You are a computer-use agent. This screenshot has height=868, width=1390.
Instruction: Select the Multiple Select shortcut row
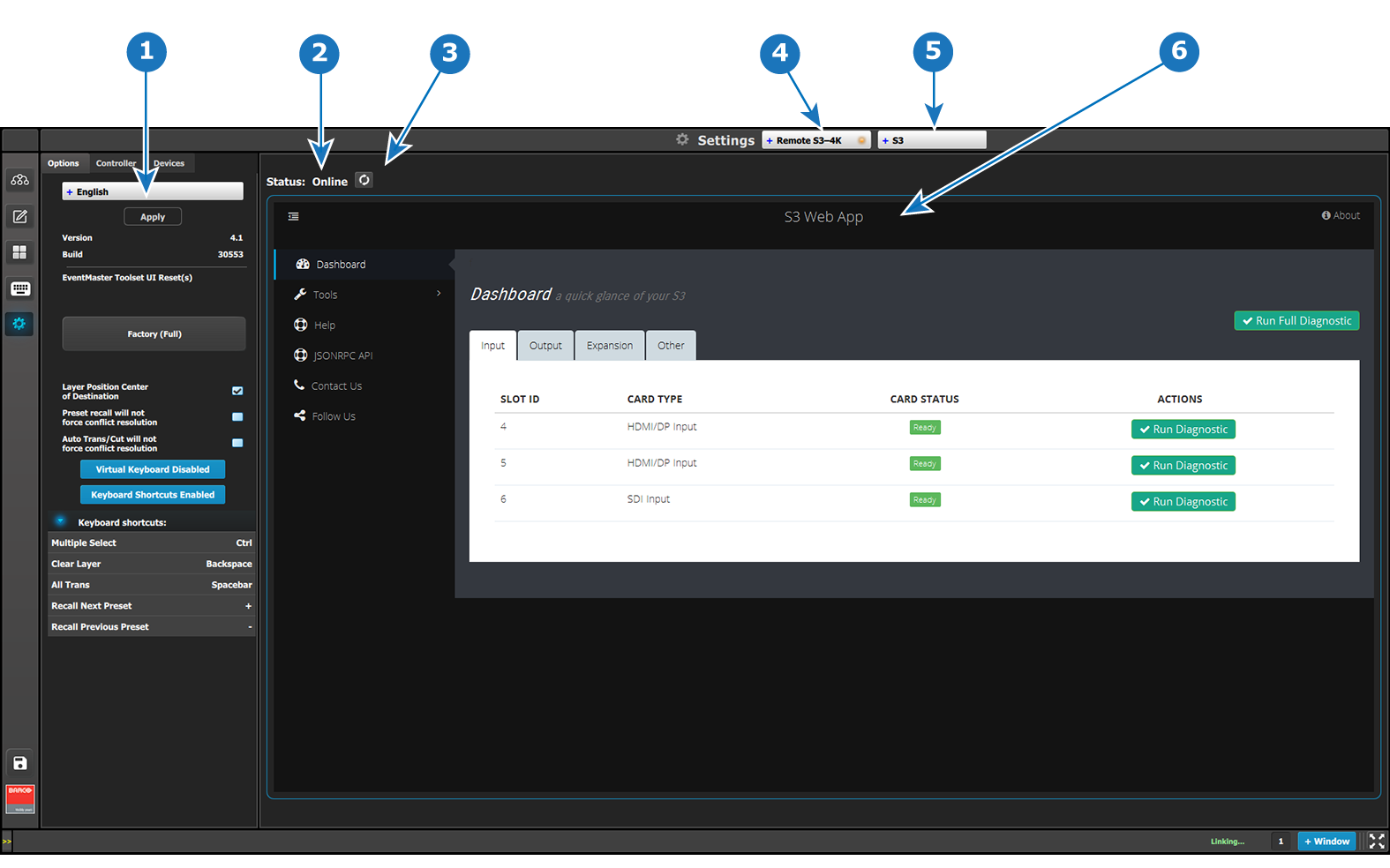tap(152, 543)
